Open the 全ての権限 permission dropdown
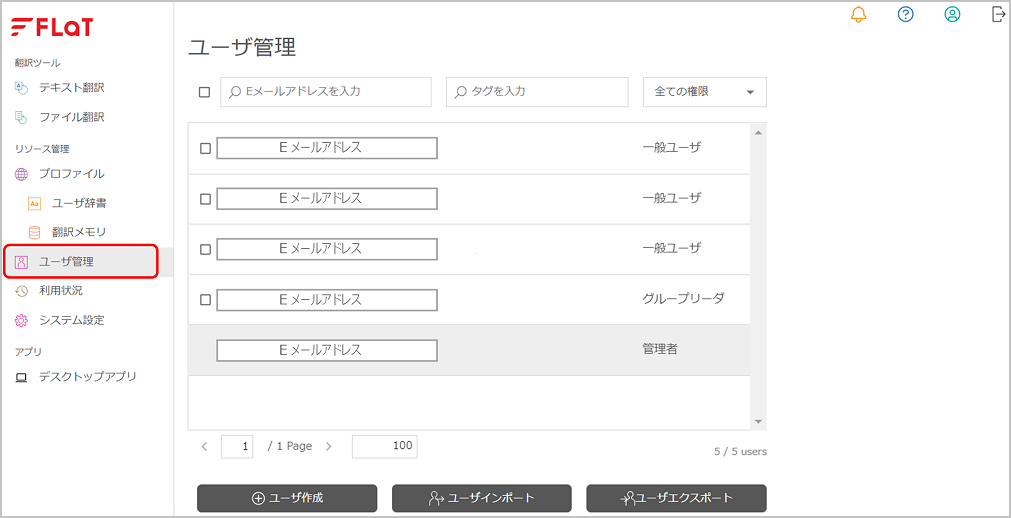This screenshot has height=518, width=1011. (705, 92)
